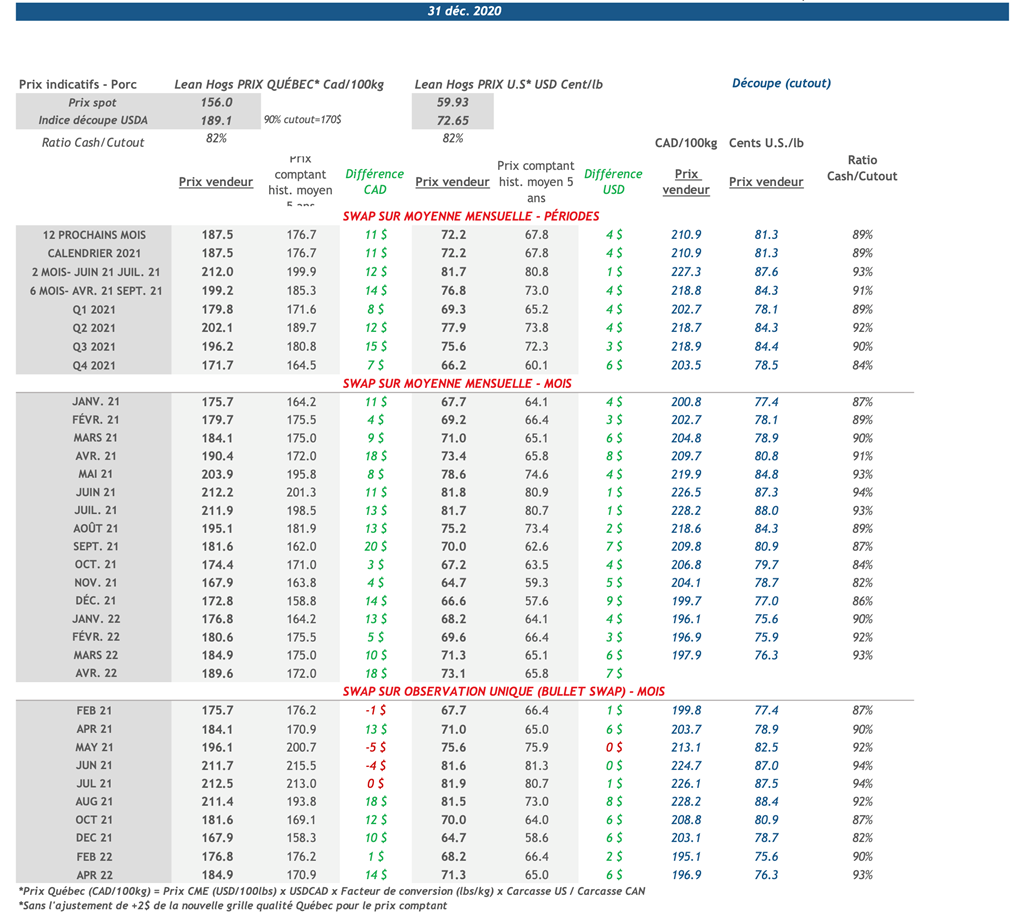Click Prix vendeur header under CAD/100kg
1024x918 pixels.
coord(686,182)
